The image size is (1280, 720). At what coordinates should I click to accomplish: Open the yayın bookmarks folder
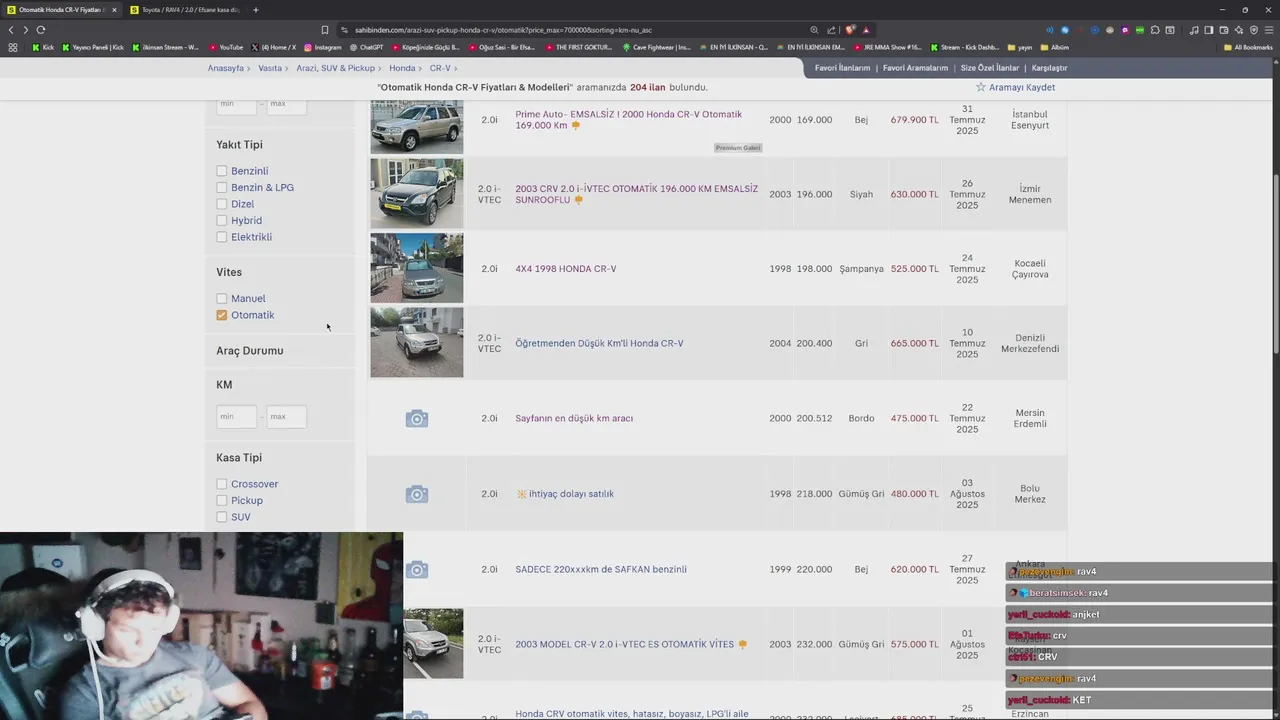click(x=1020, y=47)
